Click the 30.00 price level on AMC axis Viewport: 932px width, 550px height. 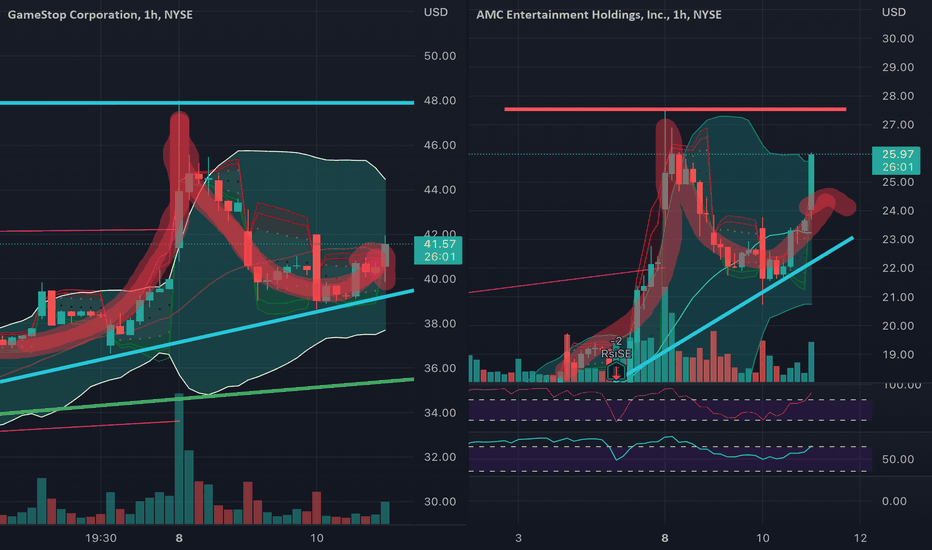click(x=898, y=39)
